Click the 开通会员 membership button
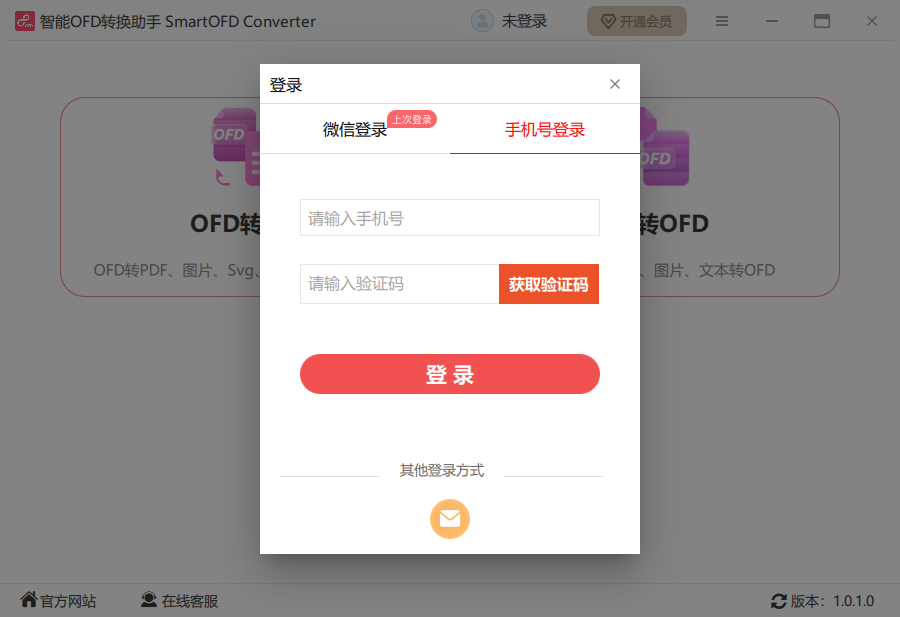 [637, 21]
